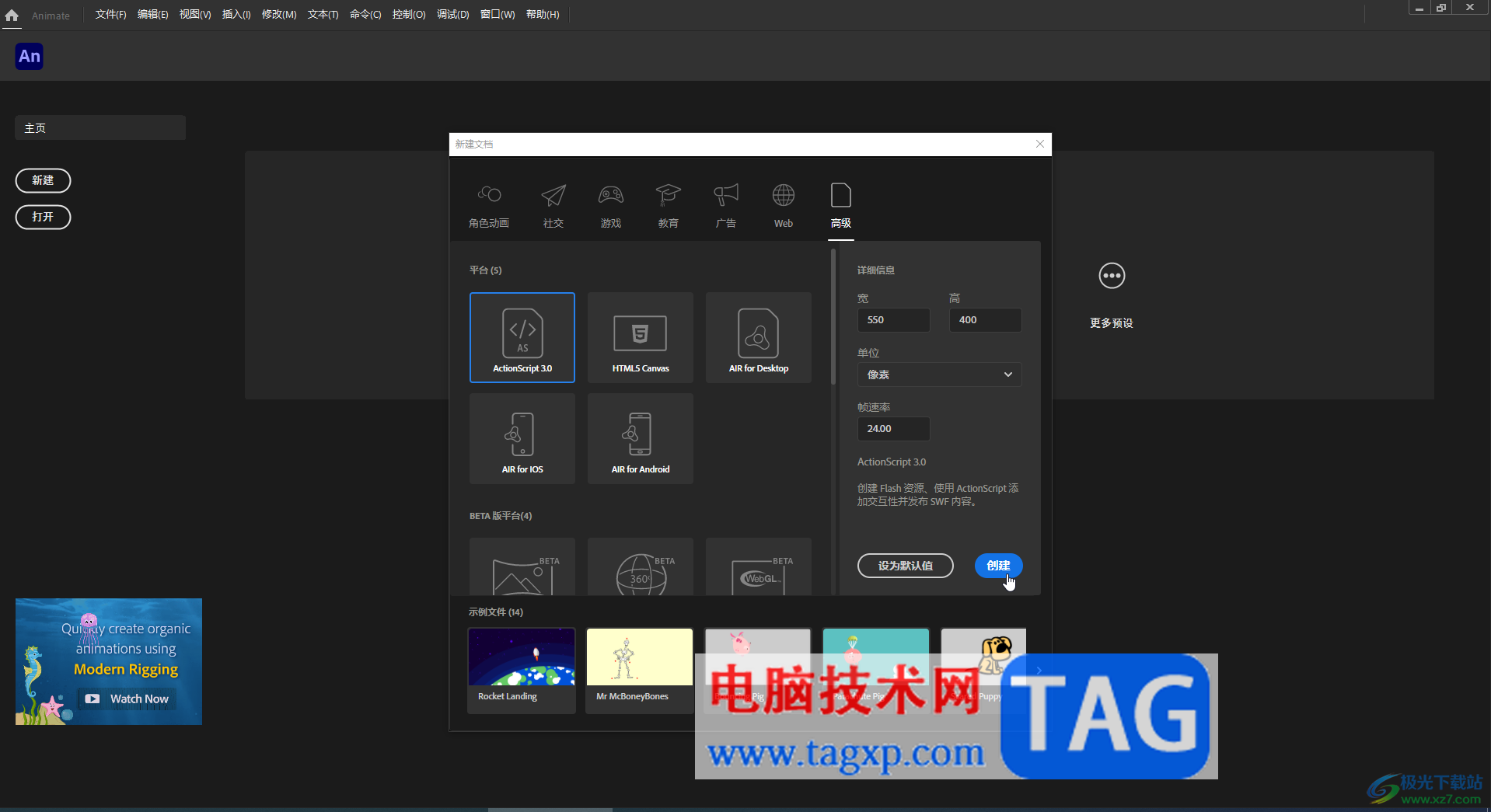Open the 编辑(E) menu
The image size is (1491, 812).
(152, 15)
